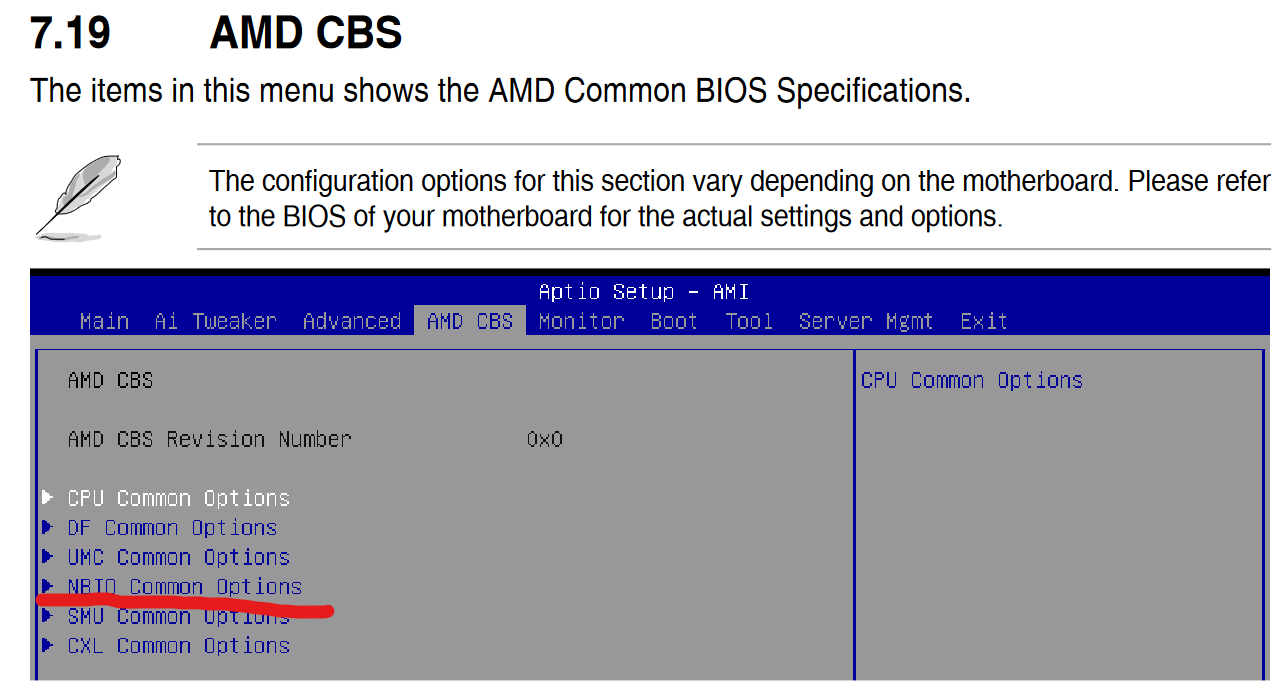The height and width of the screenshot is (697, 1286).
Task: Go to the Monitor tab
Action: [581, 321]
